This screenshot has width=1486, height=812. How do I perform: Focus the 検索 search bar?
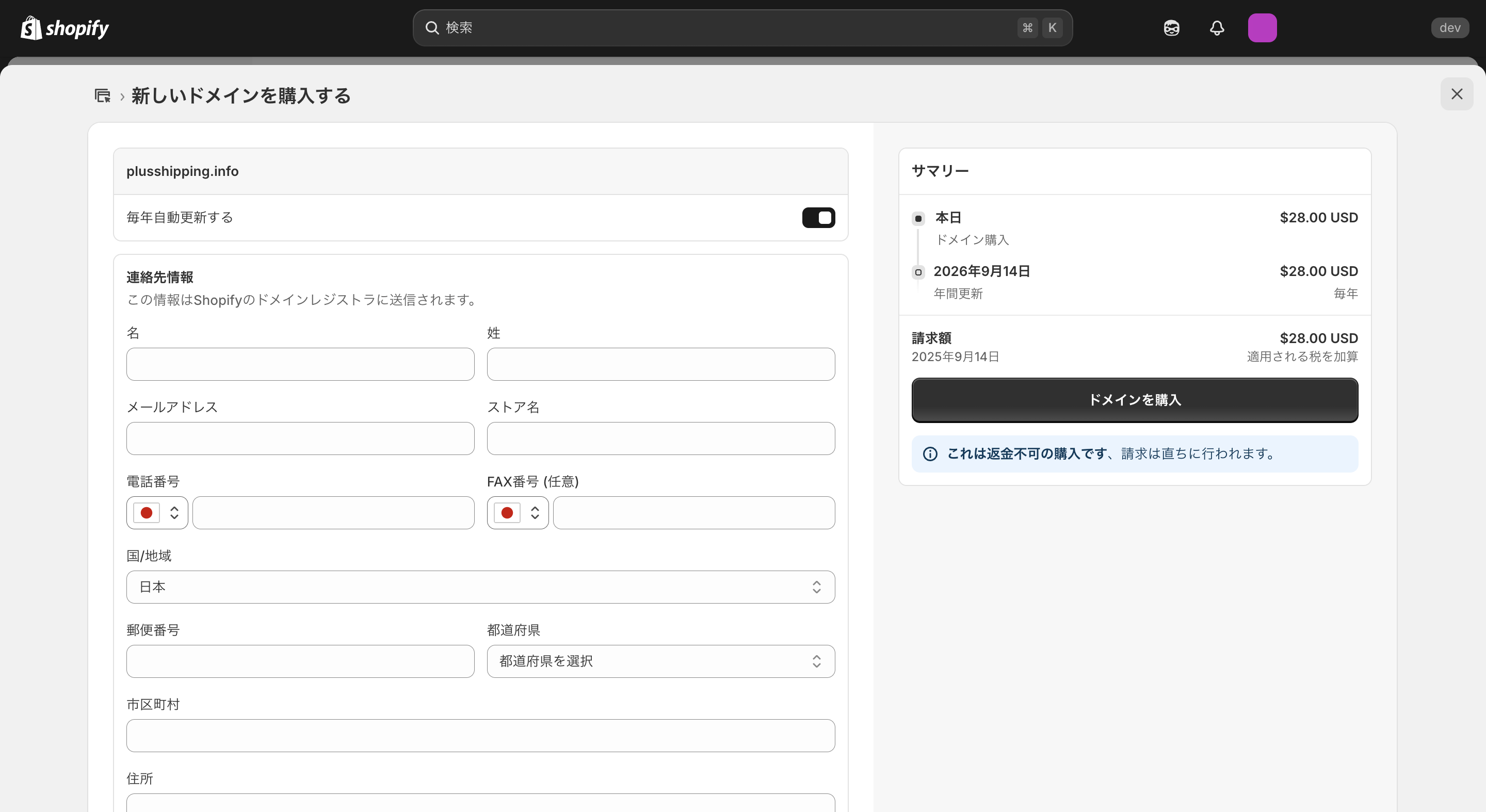click(742, 28)
